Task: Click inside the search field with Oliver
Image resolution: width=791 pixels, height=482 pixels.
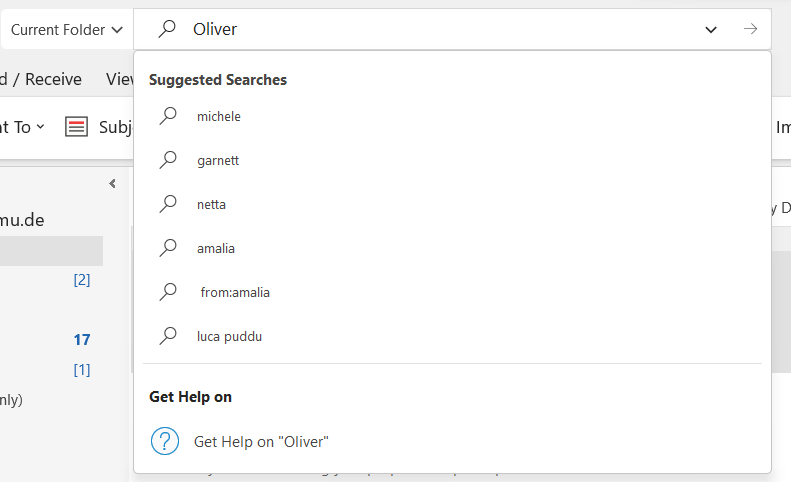Action: tap(444, 29)
